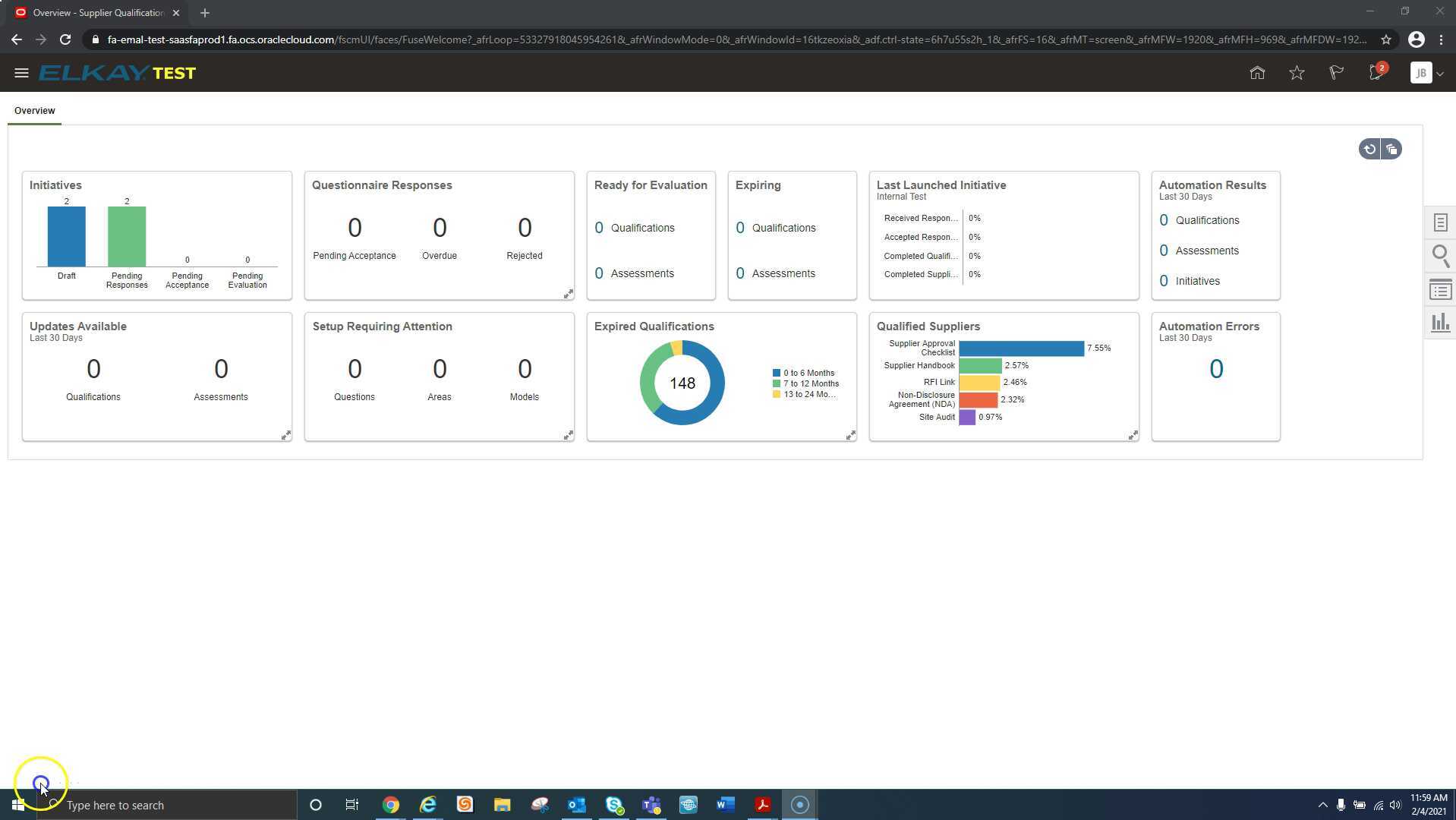Expand the Questionnaire Responses infolet
Image resolution: width=1456 pixels, height=820 pixels.
tap(568, 294)
